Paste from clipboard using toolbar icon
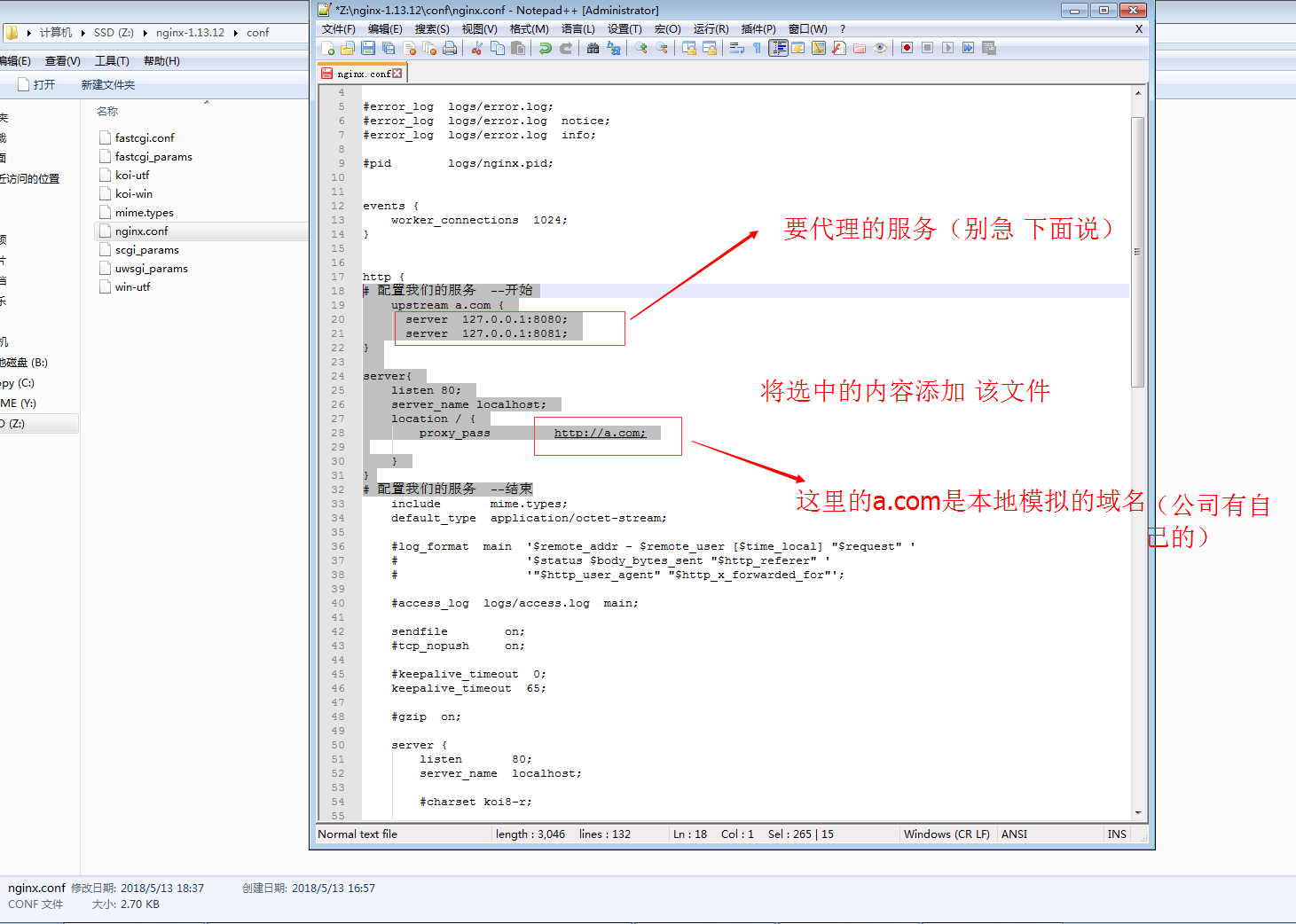1296x924 pixels. pos(518,48)
